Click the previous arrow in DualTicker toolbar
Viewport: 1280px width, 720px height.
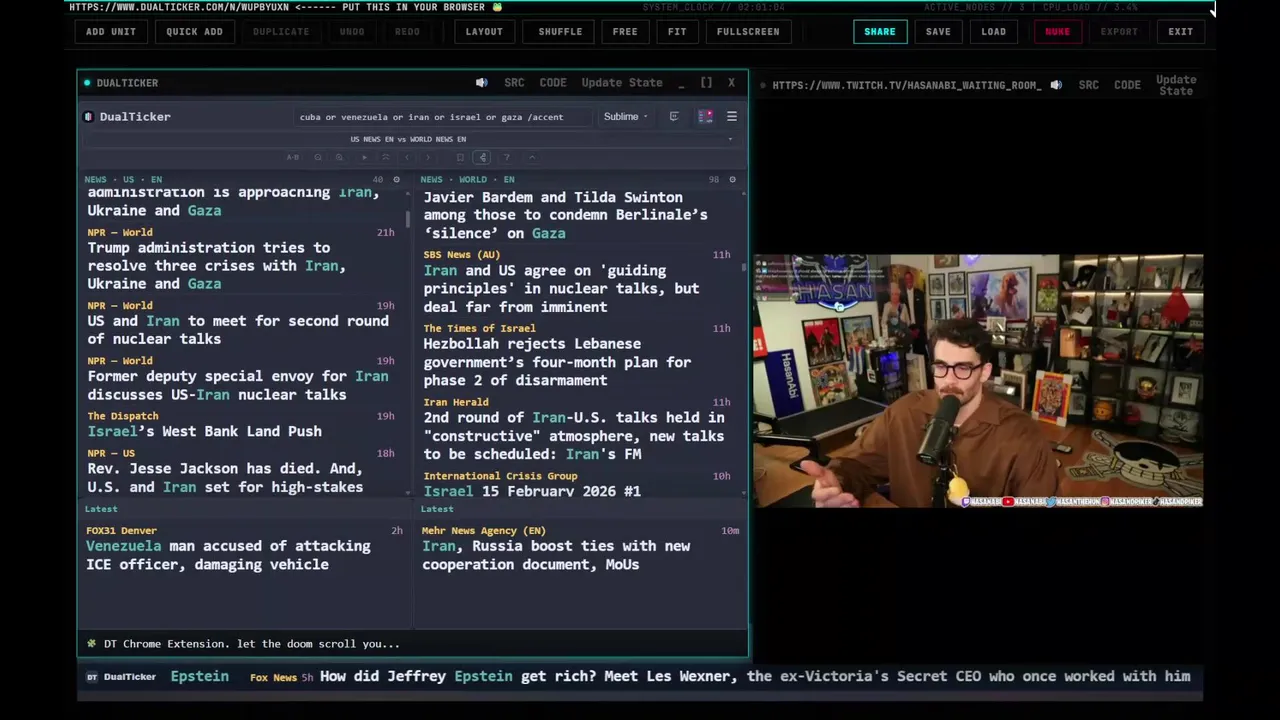click(x=407, y=157)
